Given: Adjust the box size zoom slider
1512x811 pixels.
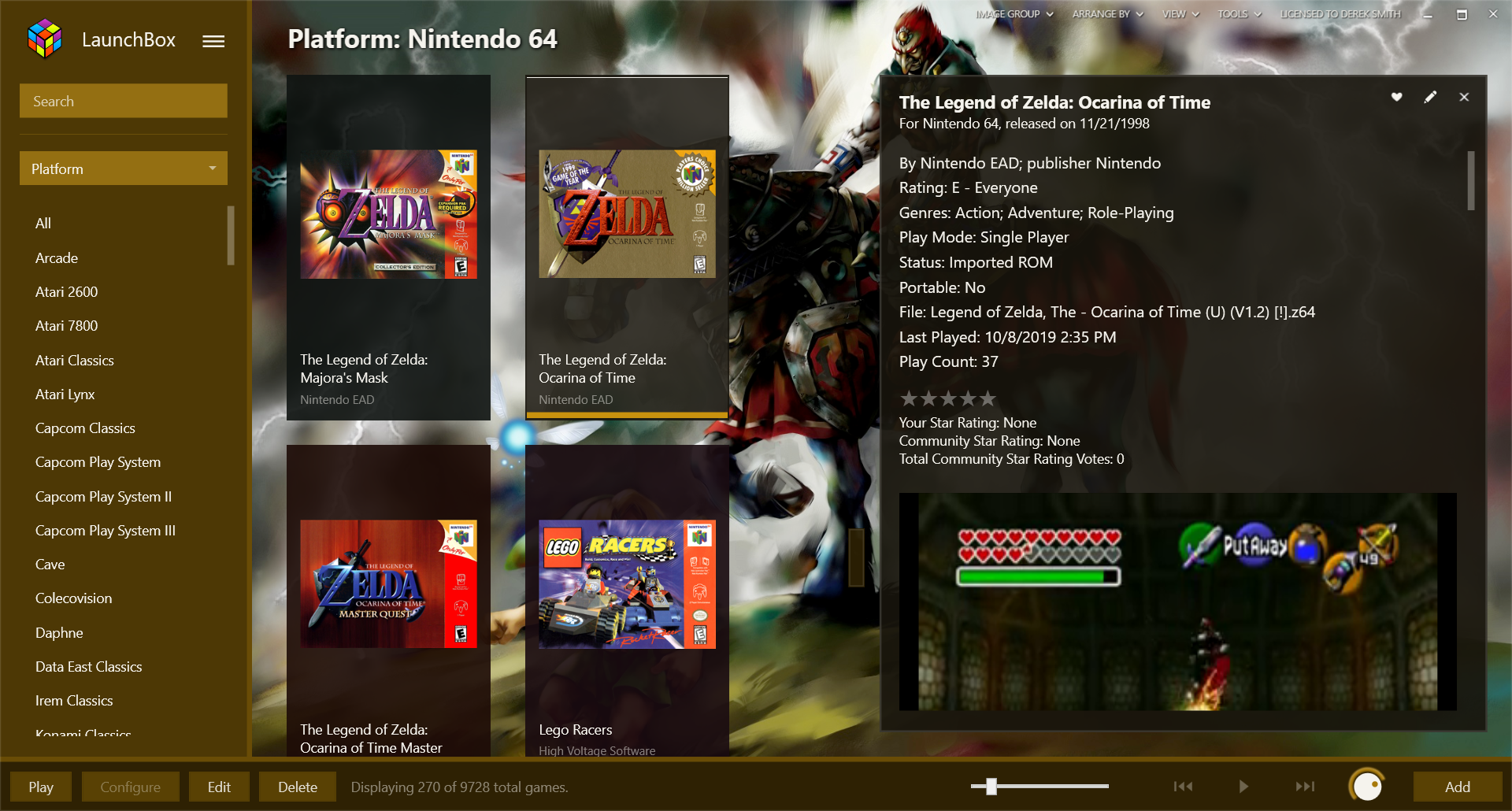Looking at the screenshot, I should [x=1039, y=786].
